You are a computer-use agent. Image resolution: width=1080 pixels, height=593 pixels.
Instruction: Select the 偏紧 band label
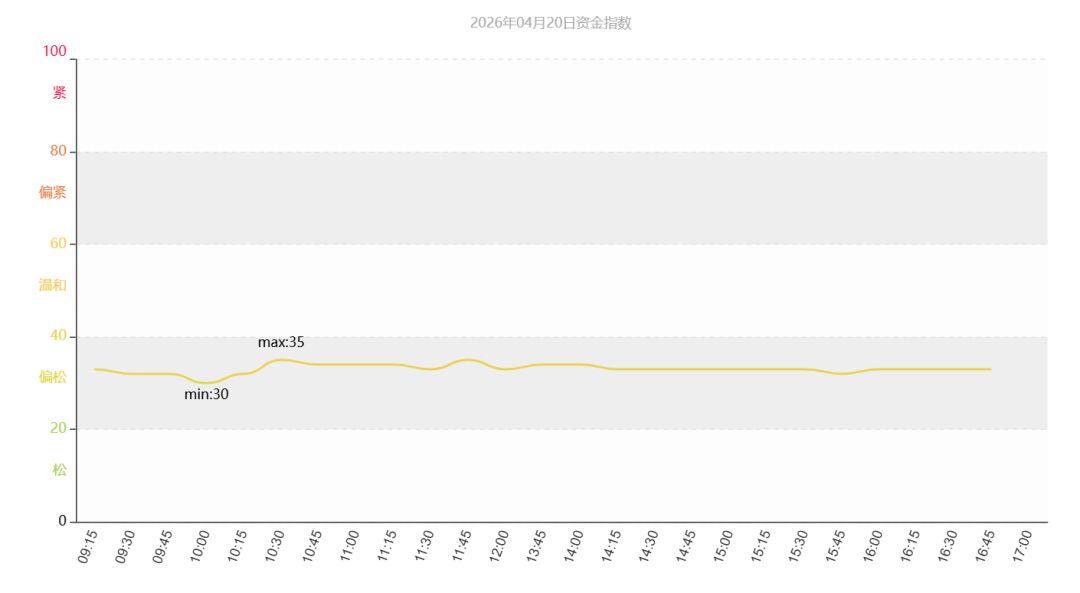(53, 192)
